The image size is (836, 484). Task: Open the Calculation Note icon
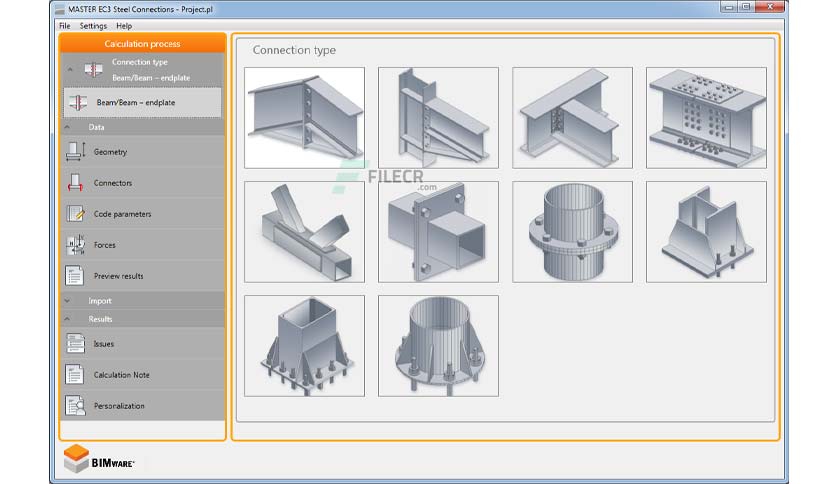75,375
